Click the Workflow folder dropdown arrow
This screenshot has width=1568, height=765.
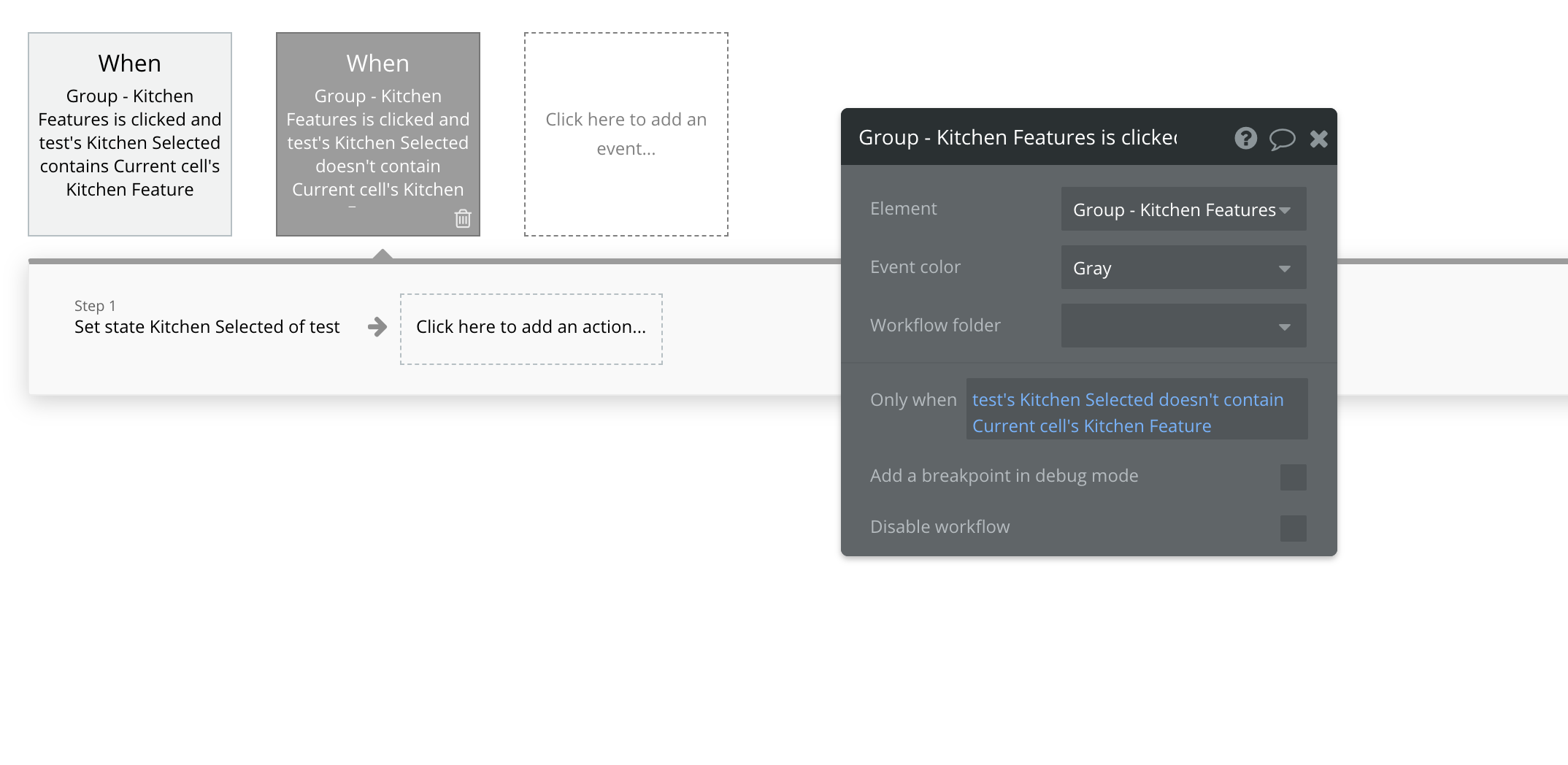click(1285, 327)
